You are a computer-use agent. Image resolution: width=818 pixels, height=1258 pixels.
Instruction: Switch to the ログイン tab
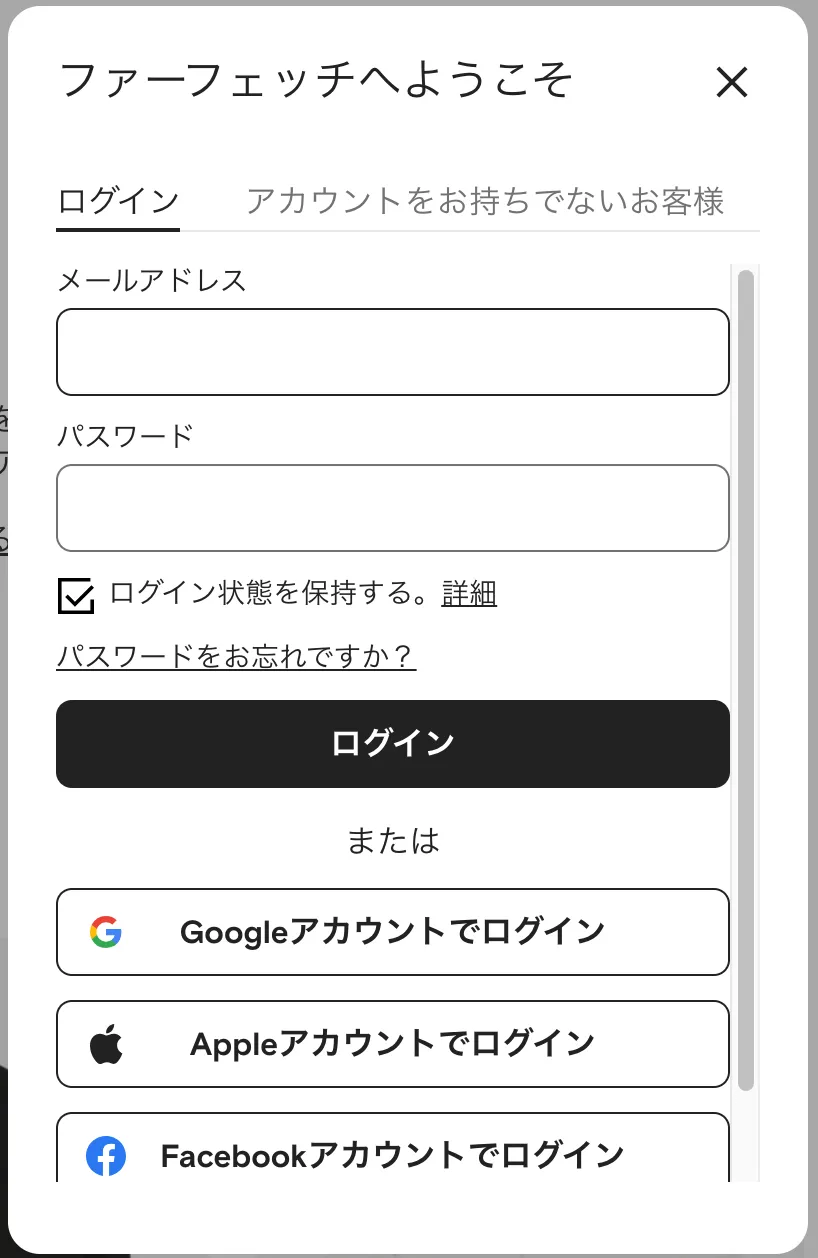(118, 201)
